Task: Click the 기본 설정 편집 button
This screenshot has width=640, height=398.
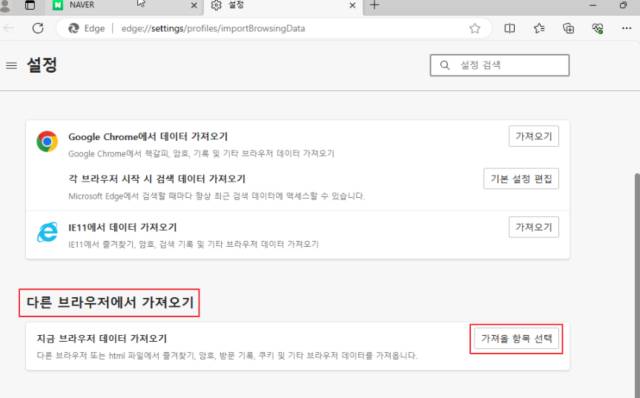Action: tap(521, 179)
